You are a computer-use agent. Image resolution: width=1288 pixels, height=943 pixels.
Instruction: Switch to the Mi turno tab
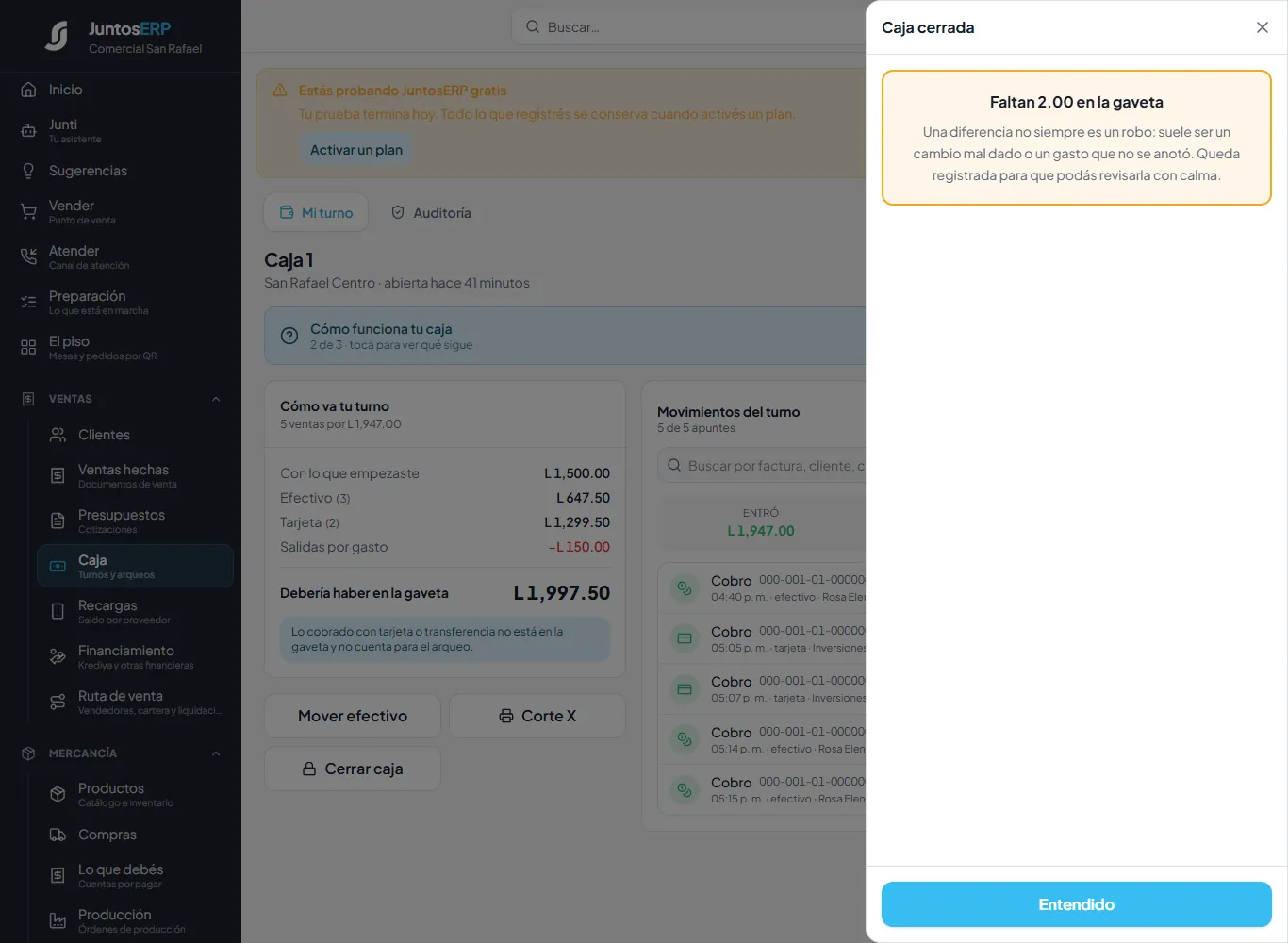(x=316, y=213)
